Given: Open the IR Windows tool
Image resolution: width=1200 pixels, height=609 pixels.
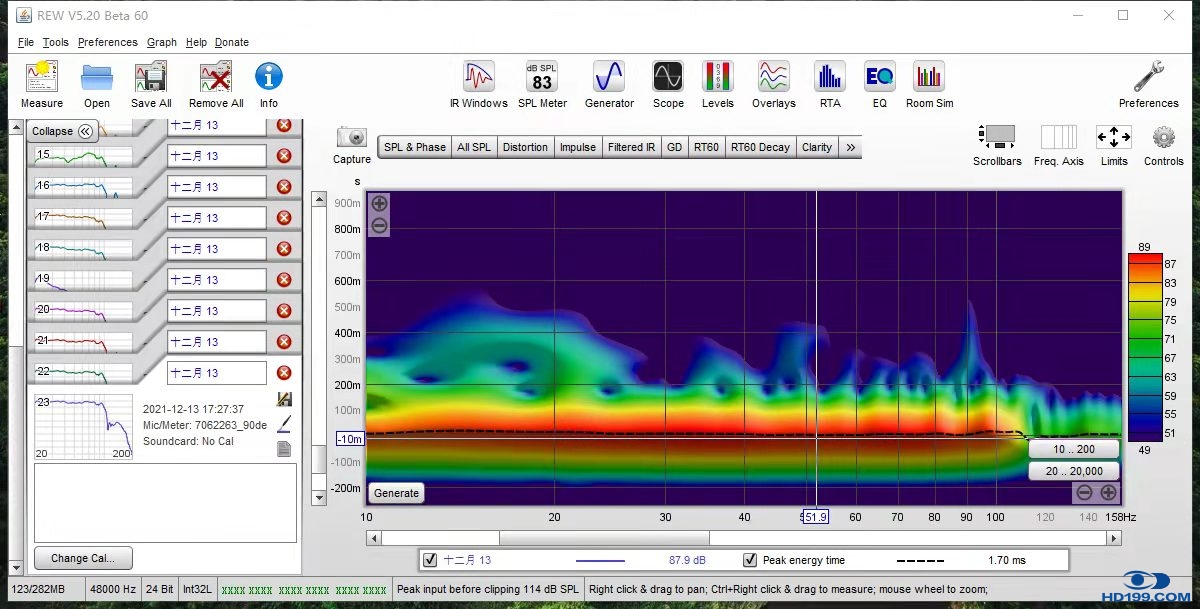Looking at the screenshot, I should (x=478, y=78).
